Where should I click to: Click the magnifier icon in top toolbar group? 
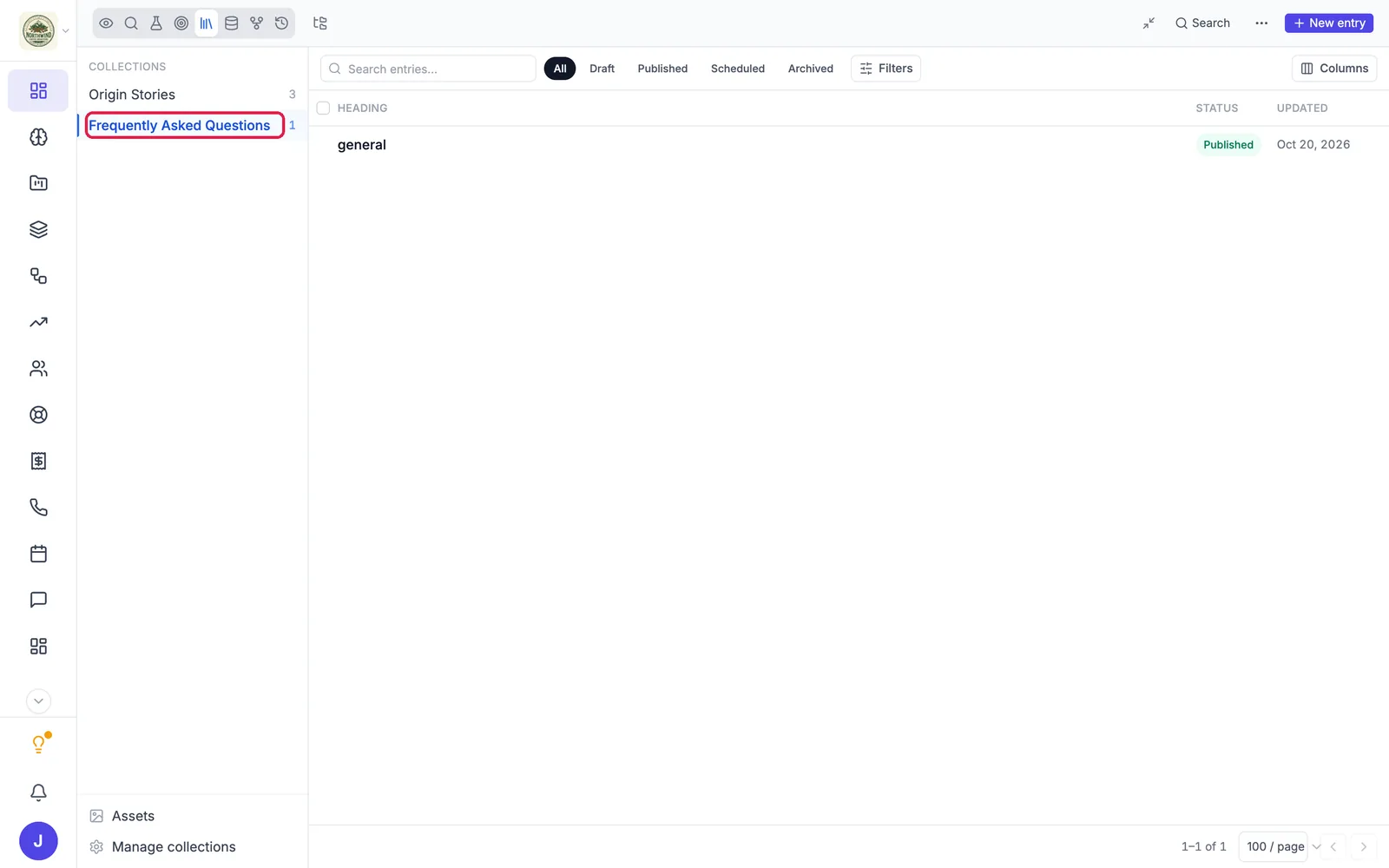(131, 23)
